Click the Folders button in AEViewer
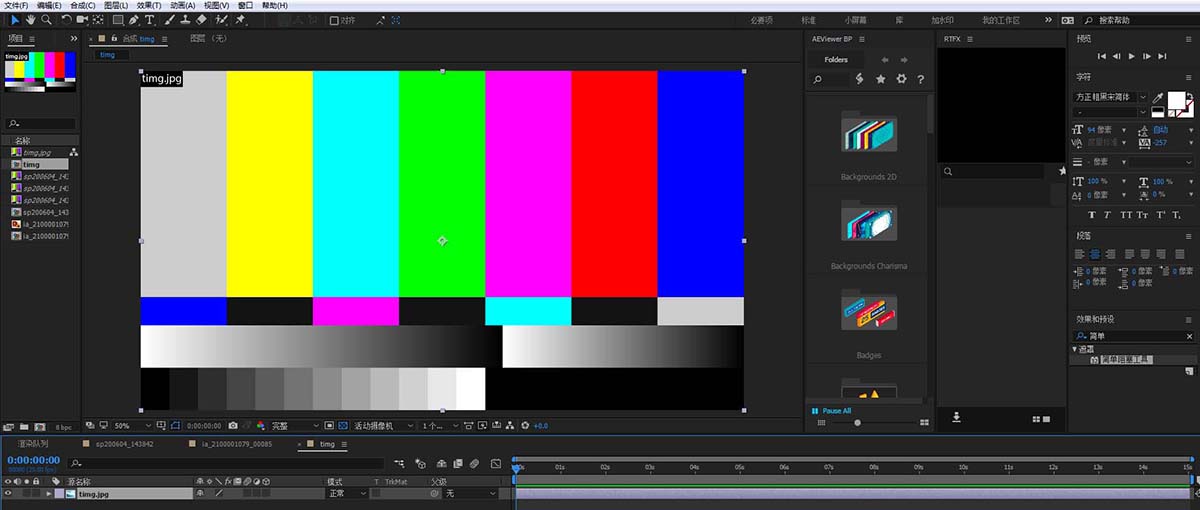1200x510 pixels. pos(836,60)
